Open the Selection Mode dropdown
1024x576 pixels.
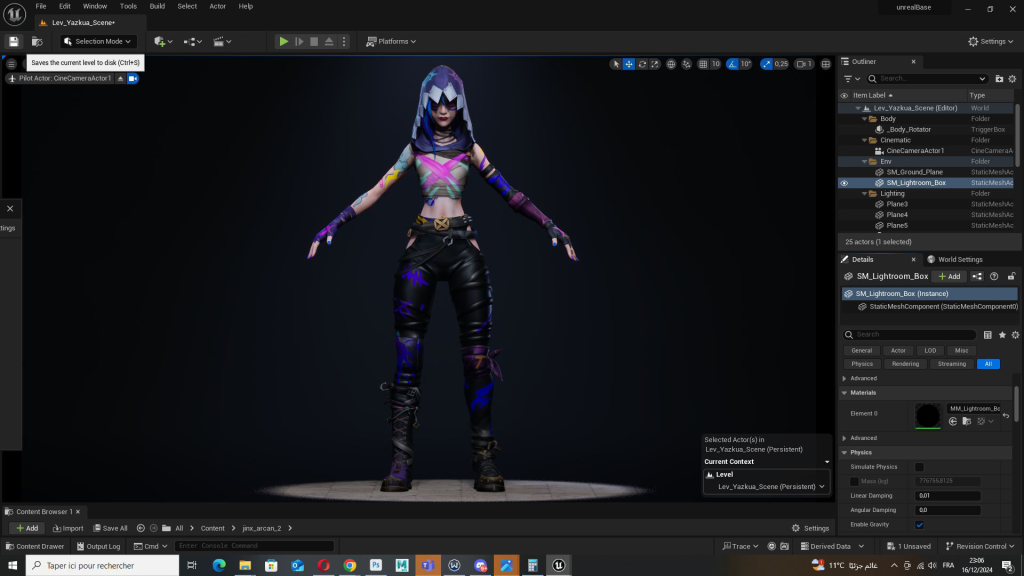(97, 41)
